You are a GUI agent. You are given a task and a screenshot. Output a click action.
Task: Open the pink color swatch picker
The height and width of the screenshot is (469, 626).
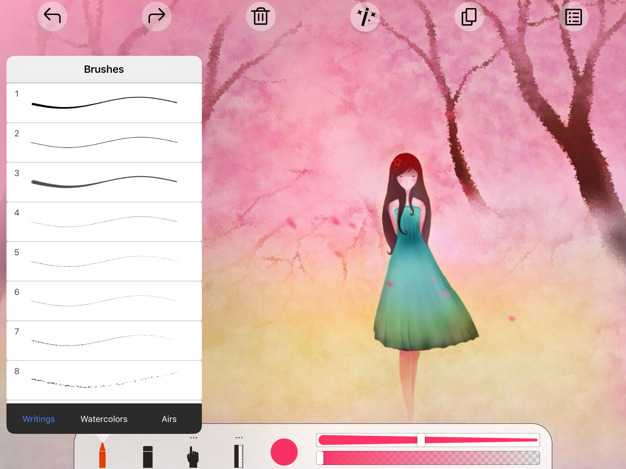click(x=284, y=452)
